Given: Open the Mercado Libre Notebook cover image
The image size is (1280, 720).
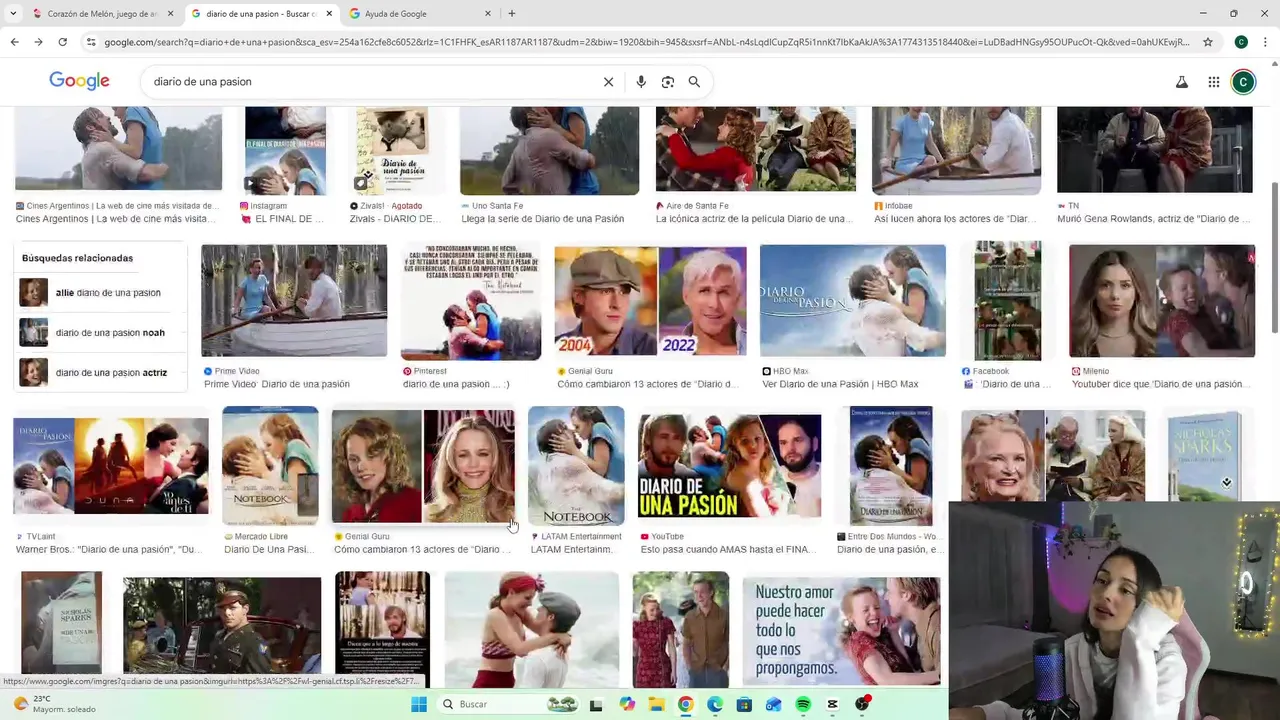Looking at the screenshot, I should click(270, 466).
